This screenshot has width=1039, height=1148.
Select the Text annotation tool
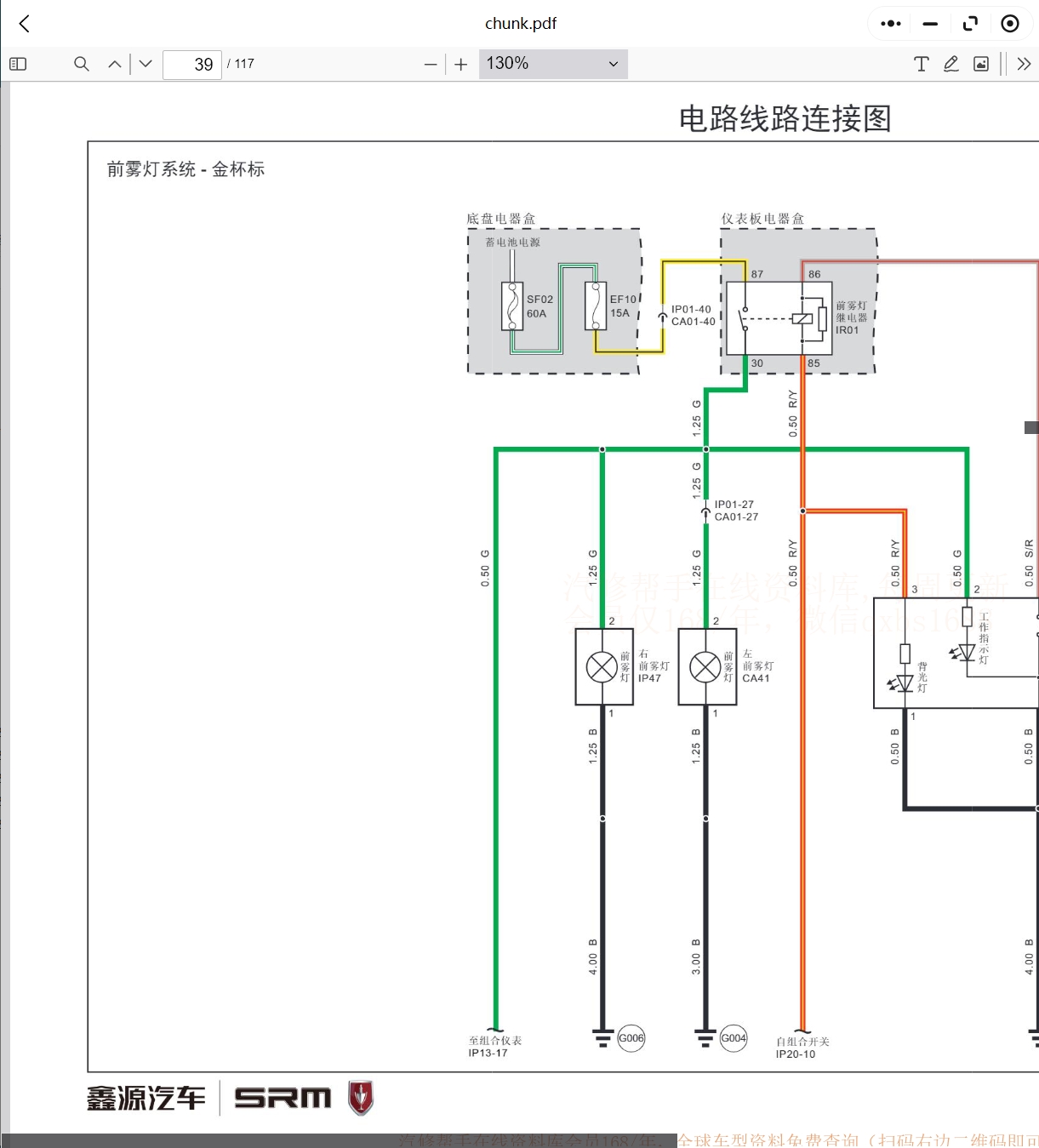(921, 63)
